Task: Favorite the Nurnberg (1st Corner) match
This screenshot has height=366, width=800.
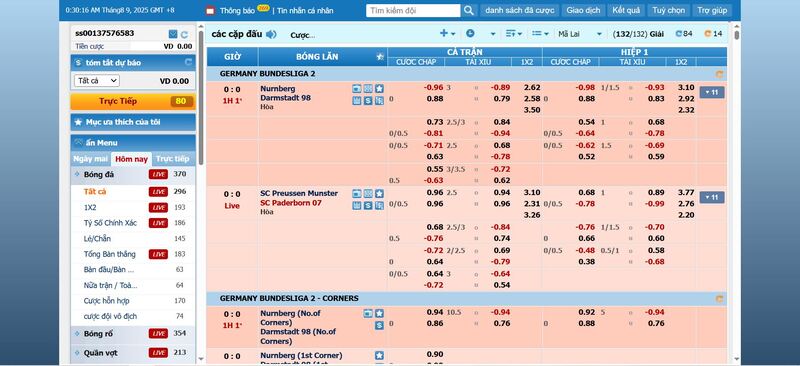Action: (379, 355)
